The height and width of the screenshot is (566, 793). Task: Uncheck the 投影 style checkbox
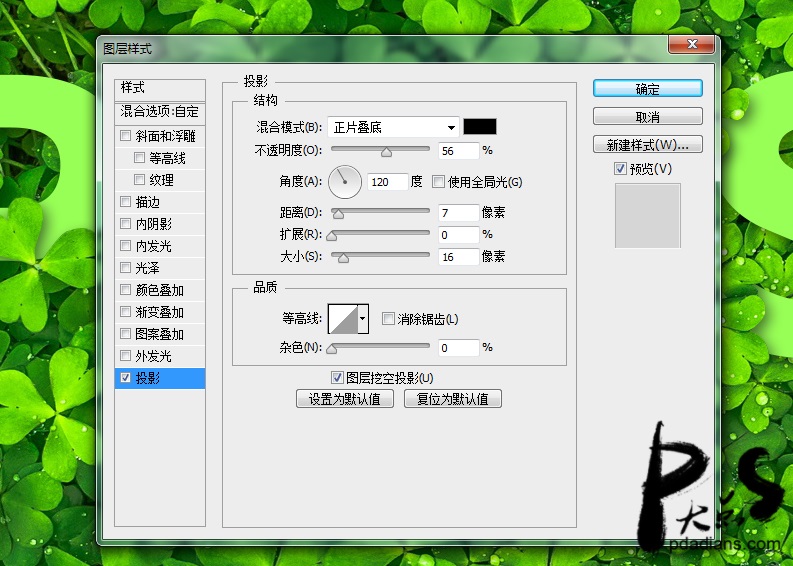tap(125, 378)
